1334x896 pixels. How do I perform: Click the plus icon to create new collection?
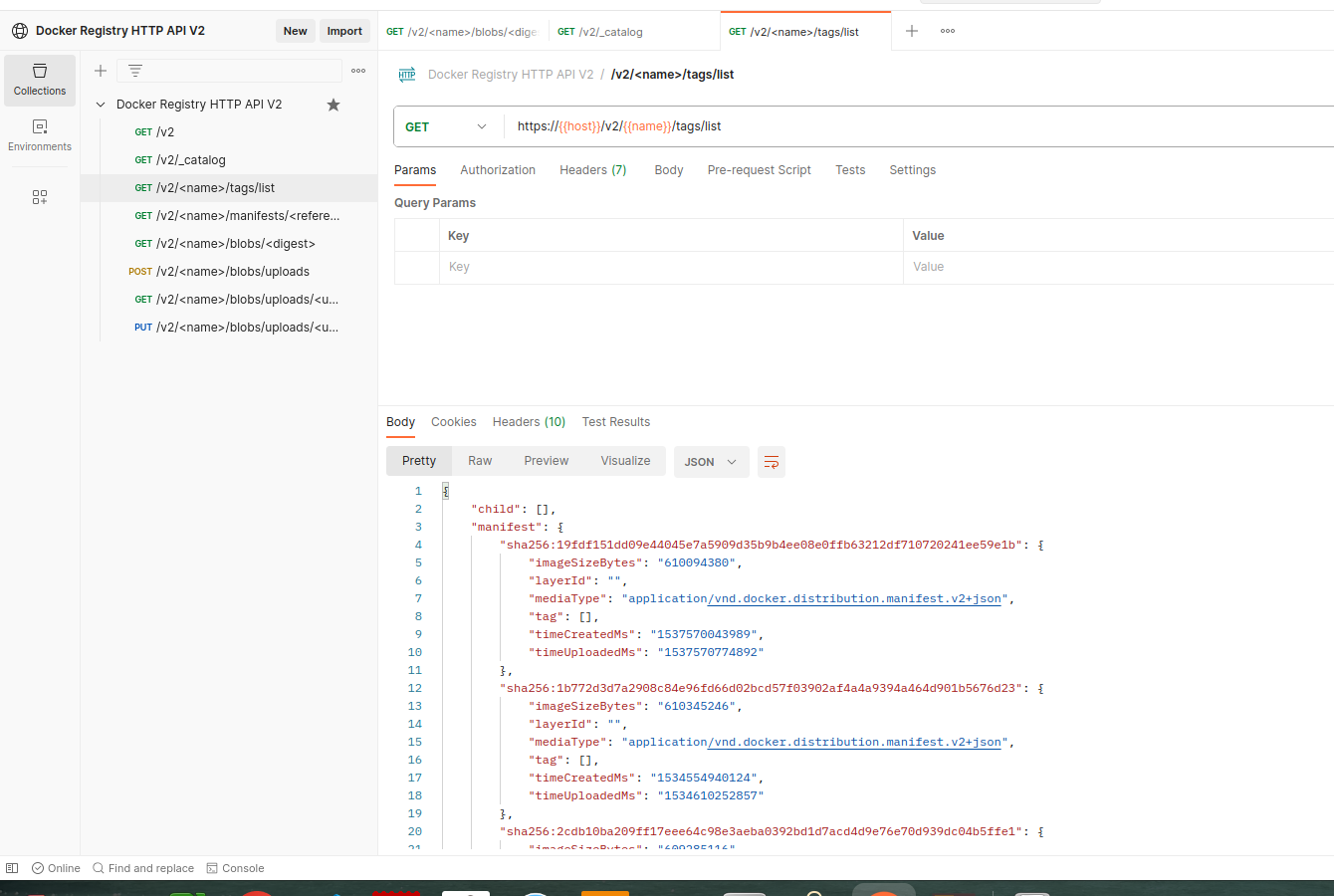tap(101, 71)
